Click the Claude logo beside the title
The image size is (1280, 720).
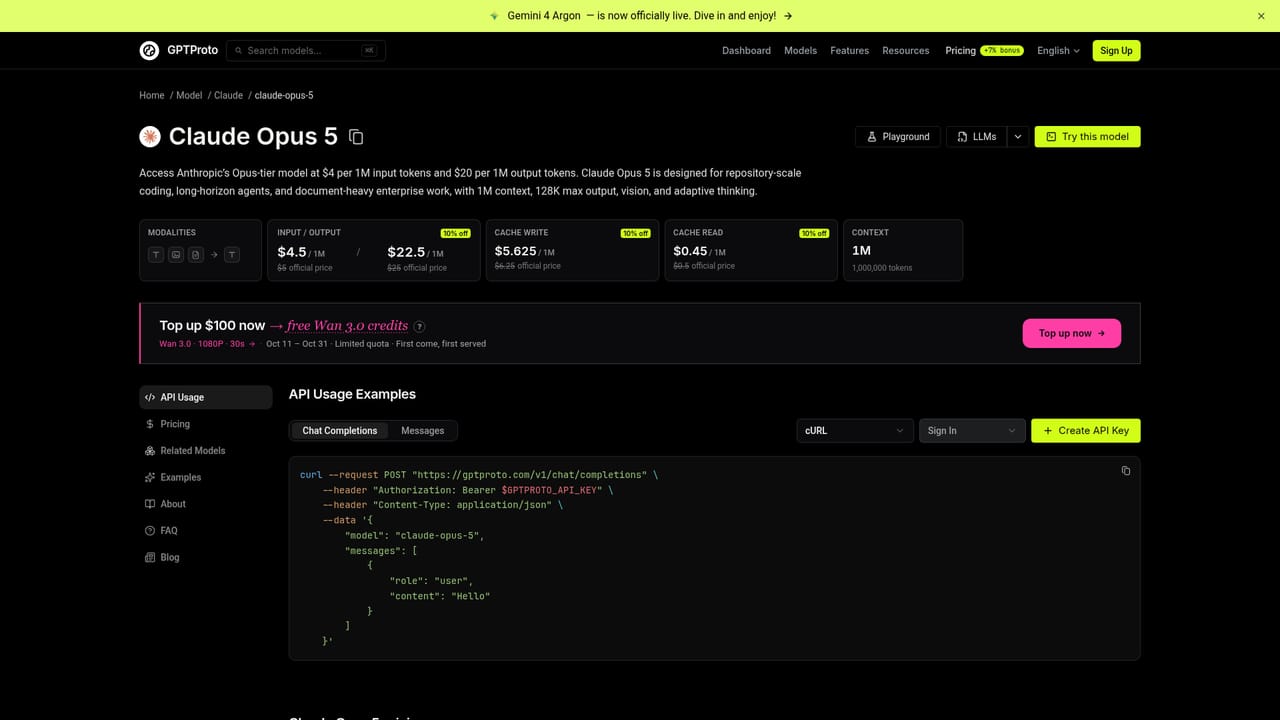[150, 137]
